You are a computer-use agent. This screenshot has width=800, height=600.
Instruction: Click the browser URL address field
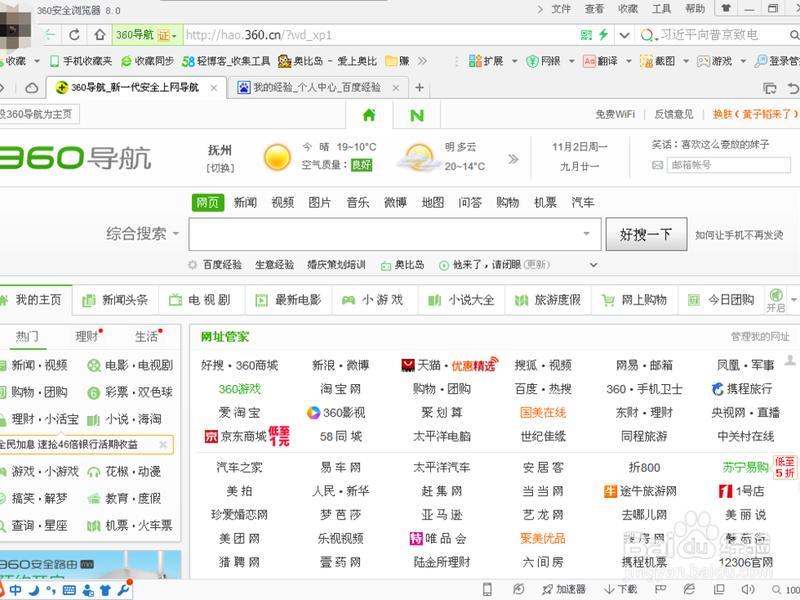[x=380, y=35]
